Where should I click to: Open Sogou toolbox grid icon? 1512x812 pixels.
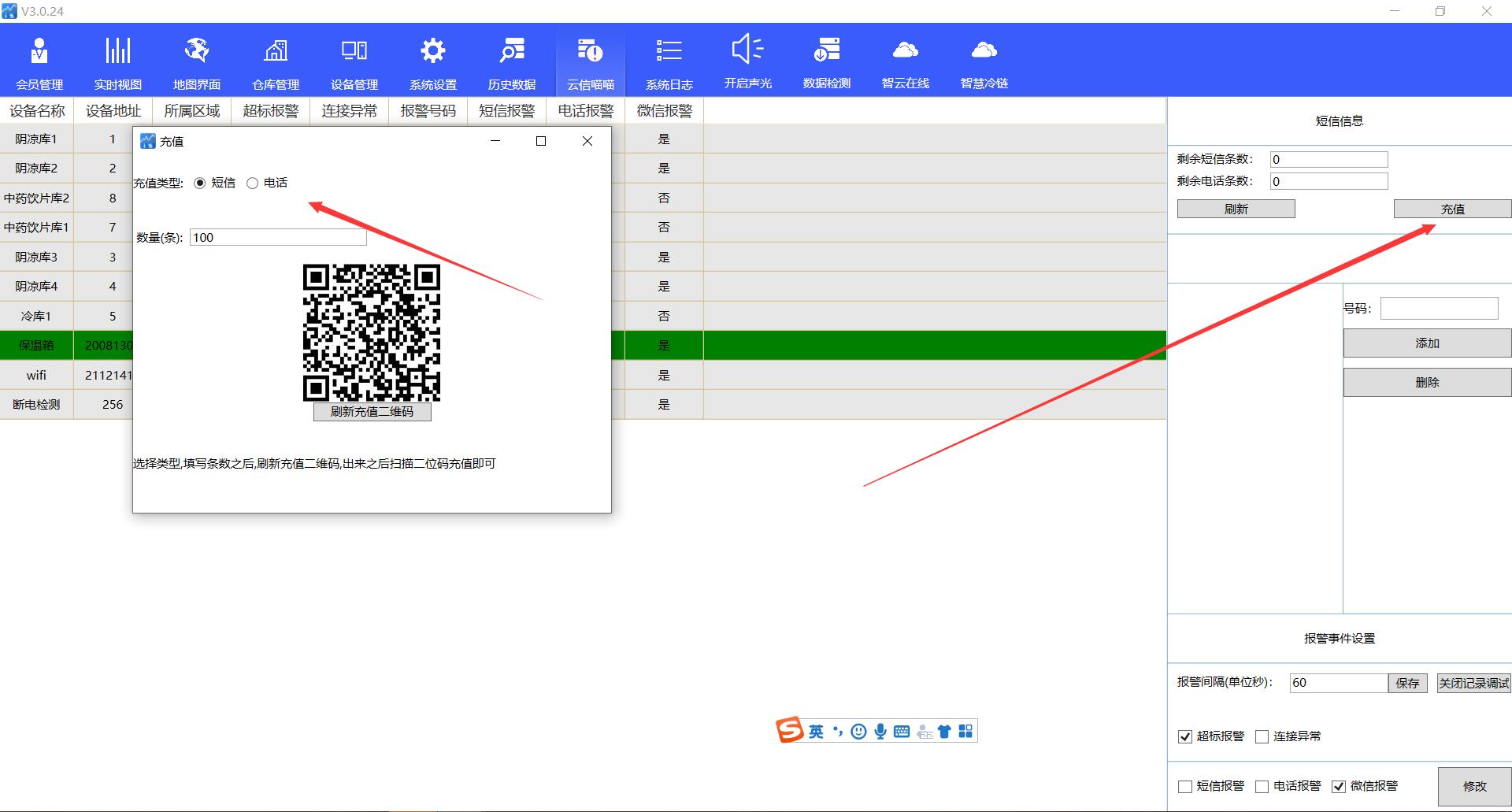pos(965,732)
